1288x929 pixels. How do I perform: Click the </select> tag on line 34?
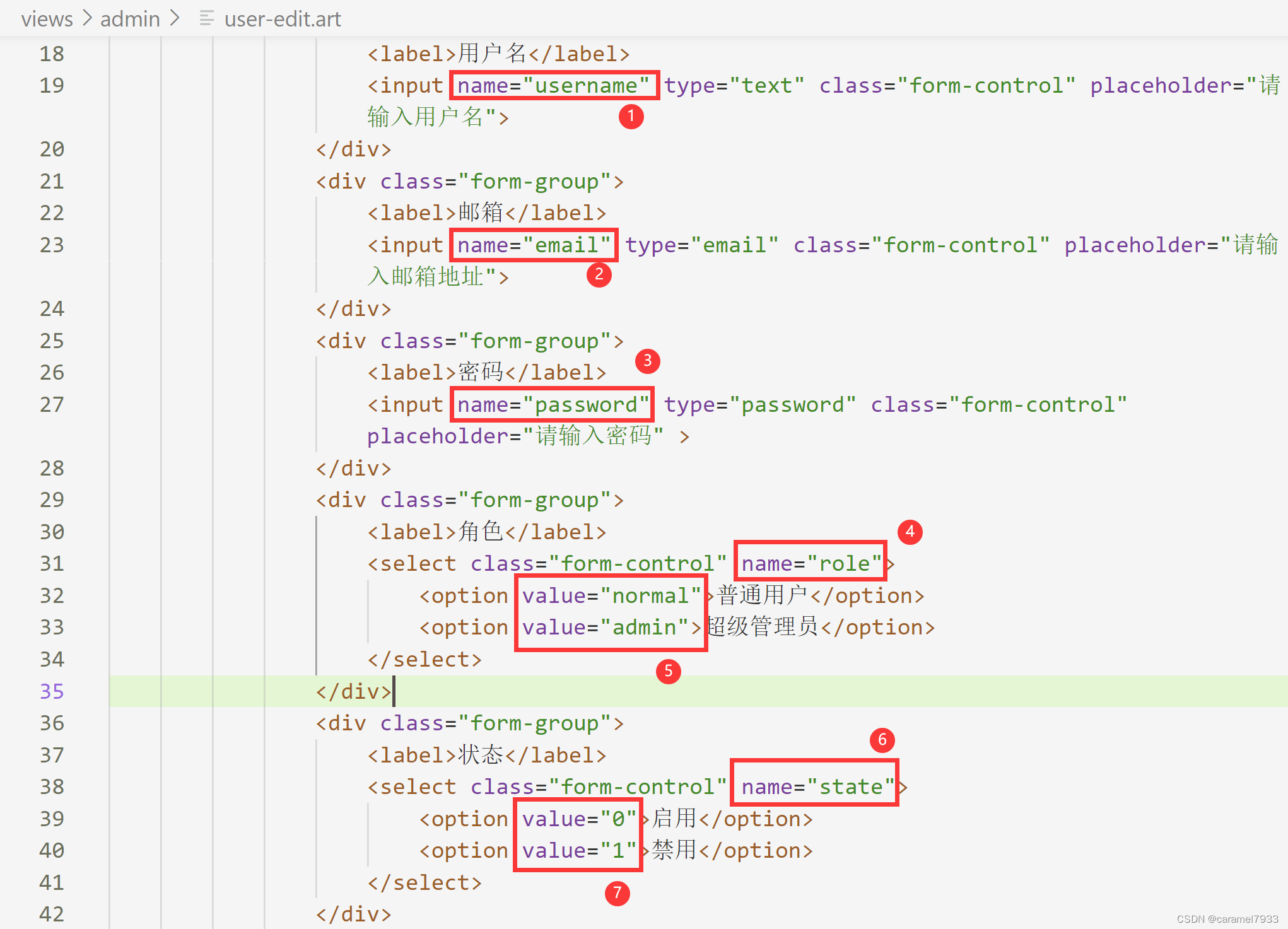425,660
